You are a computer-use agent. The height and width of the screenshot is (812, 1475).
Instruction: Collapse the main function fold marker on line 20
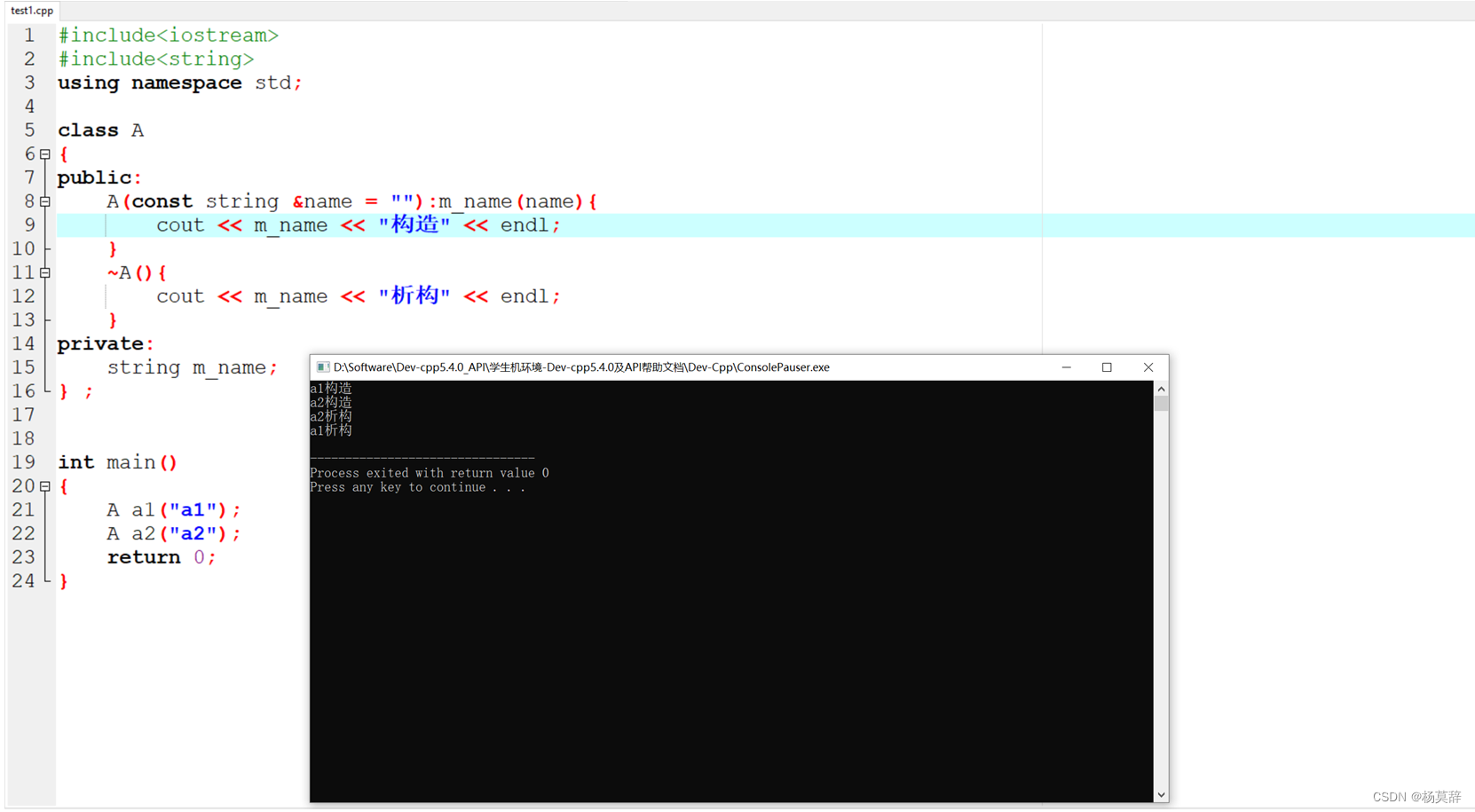coord(45,486)
